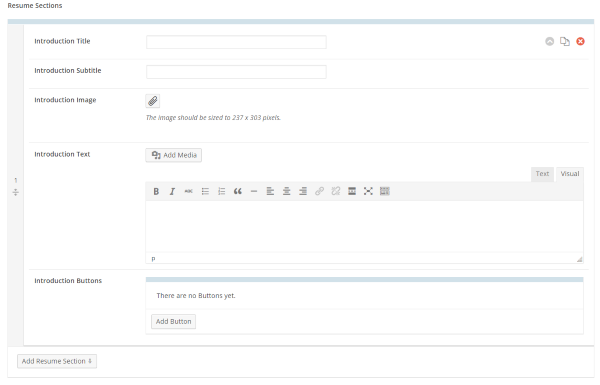Switch to the Text editor tab
Screen dimensions: 600x385
(542, 174)
